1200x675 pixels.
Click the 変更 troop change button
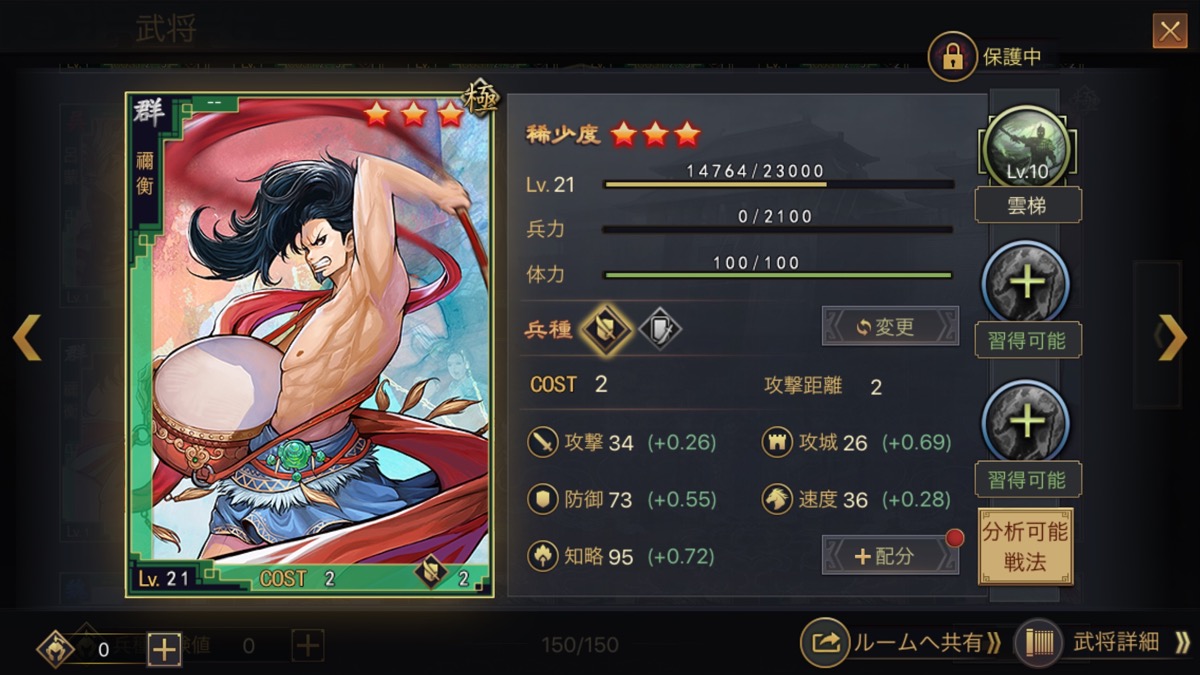click(x=890, y=327)
